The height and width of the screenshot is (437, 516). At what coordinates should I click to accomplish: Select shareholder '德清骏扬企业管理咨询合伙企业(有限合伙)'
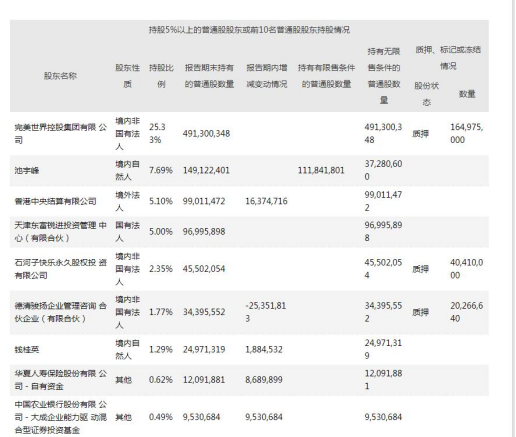[60, 312]
